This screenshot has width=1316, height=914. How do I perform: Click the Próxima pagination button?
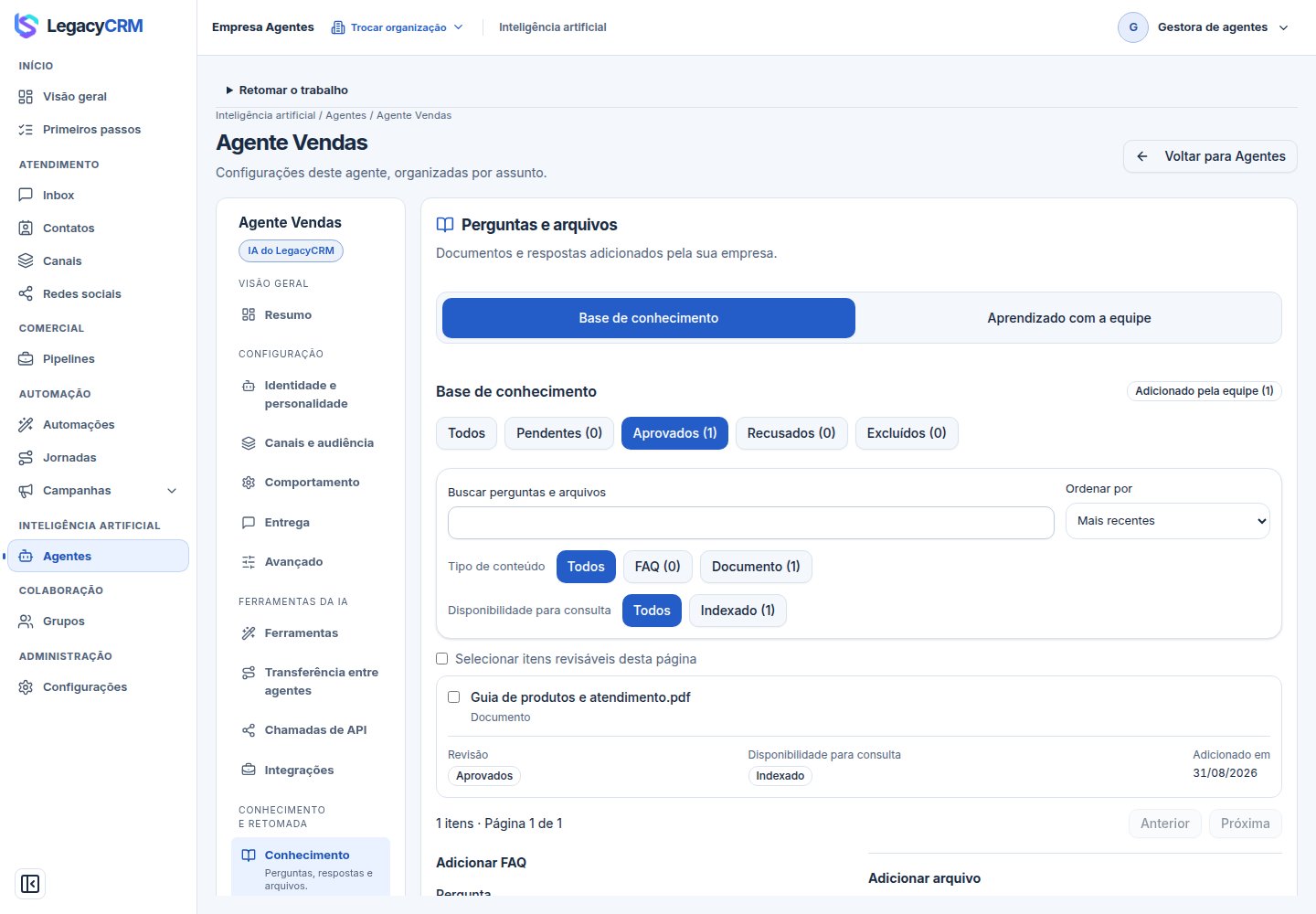point(1246,824)
